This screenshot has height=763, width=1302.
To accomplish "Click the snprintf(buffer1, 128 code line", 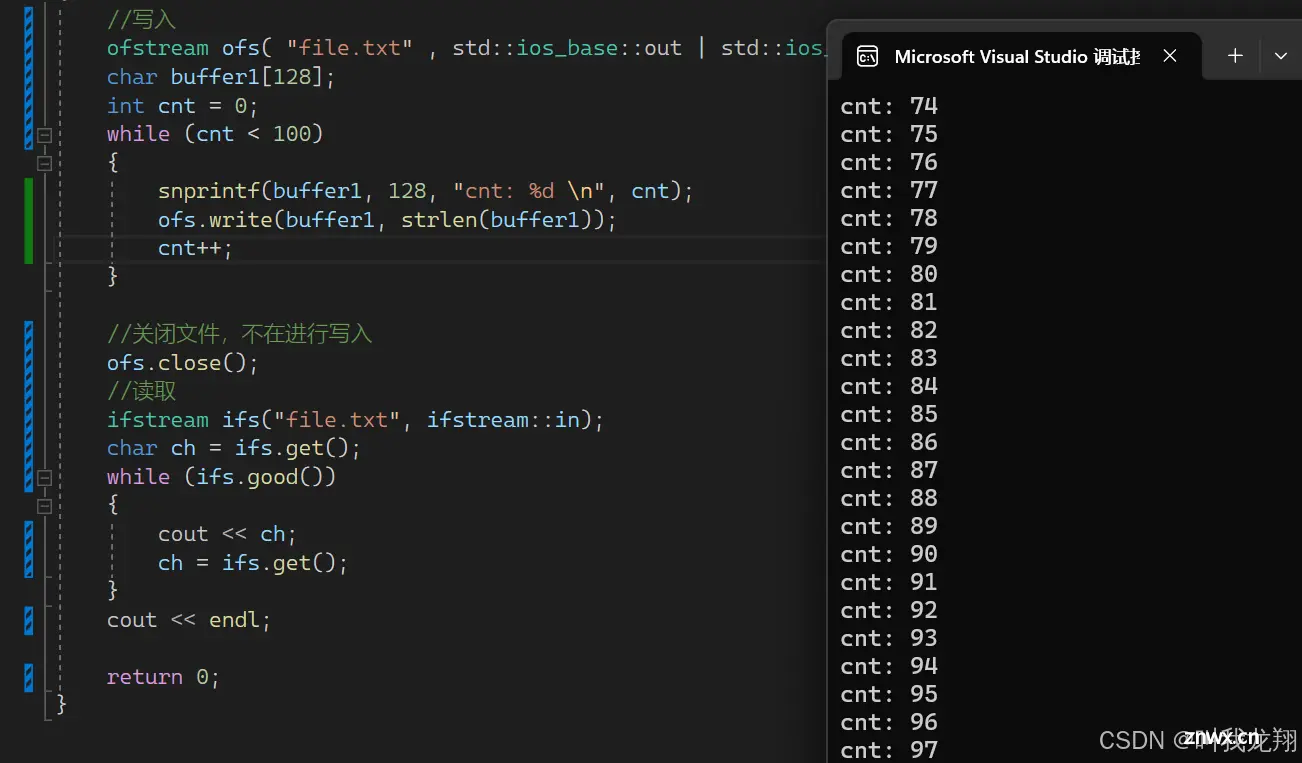I will tap(425, 191).
